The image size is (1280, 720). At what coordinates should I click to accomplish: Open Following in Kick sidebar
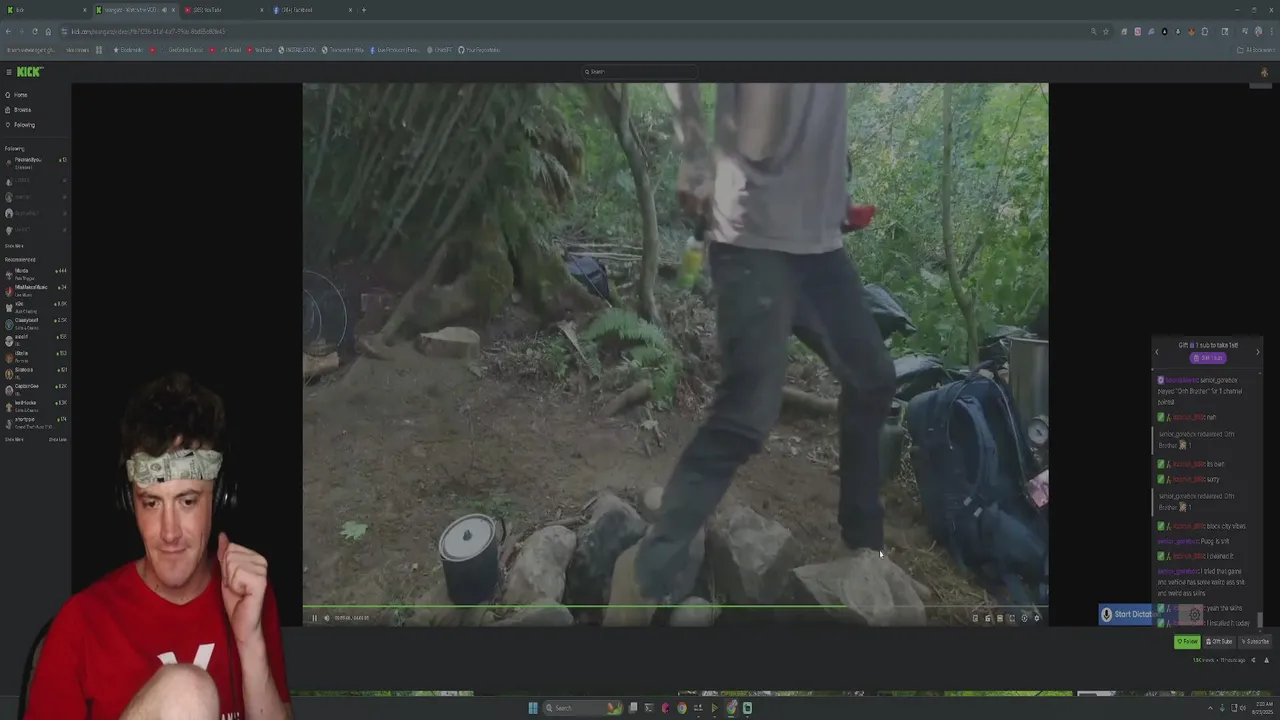tap(20, 125)
